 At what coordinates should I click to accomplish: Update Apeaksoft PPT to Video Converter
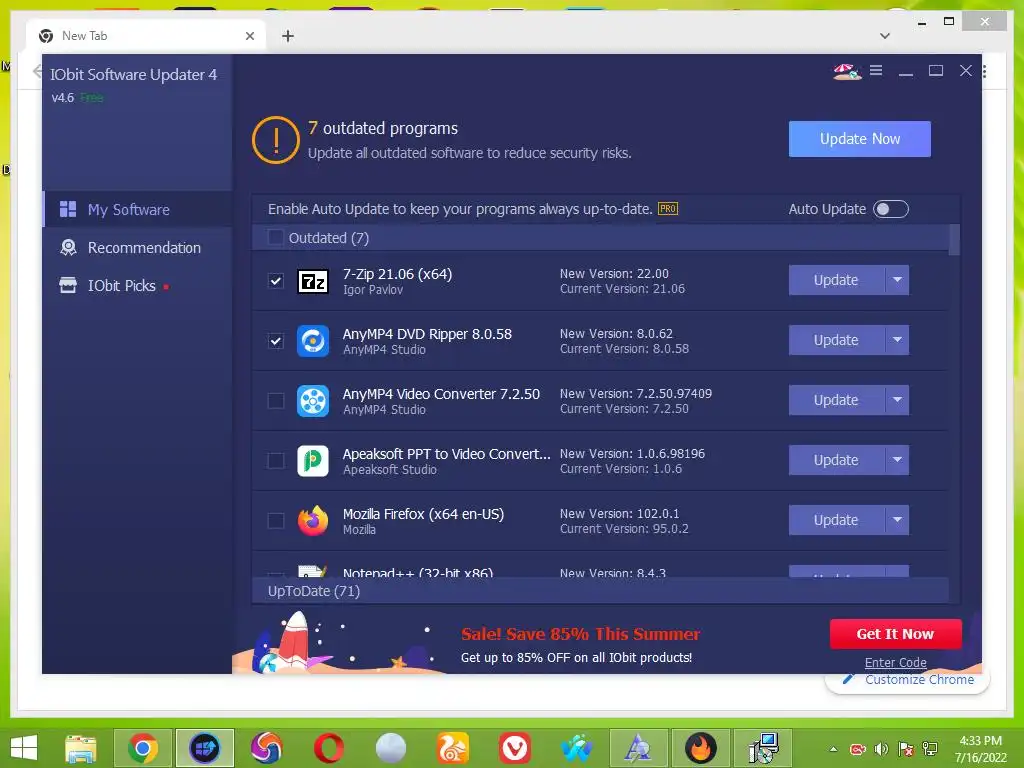837,460
